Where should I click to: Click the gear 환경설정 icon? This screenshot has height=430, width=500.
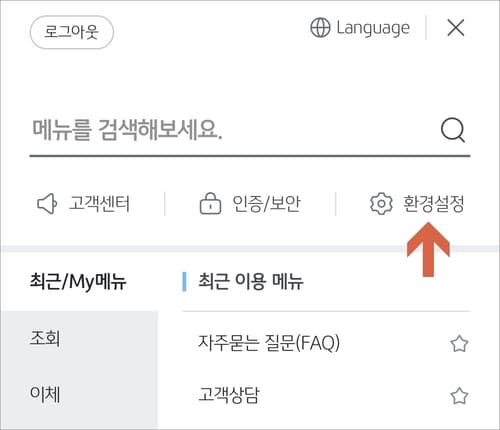click(381, 203)
